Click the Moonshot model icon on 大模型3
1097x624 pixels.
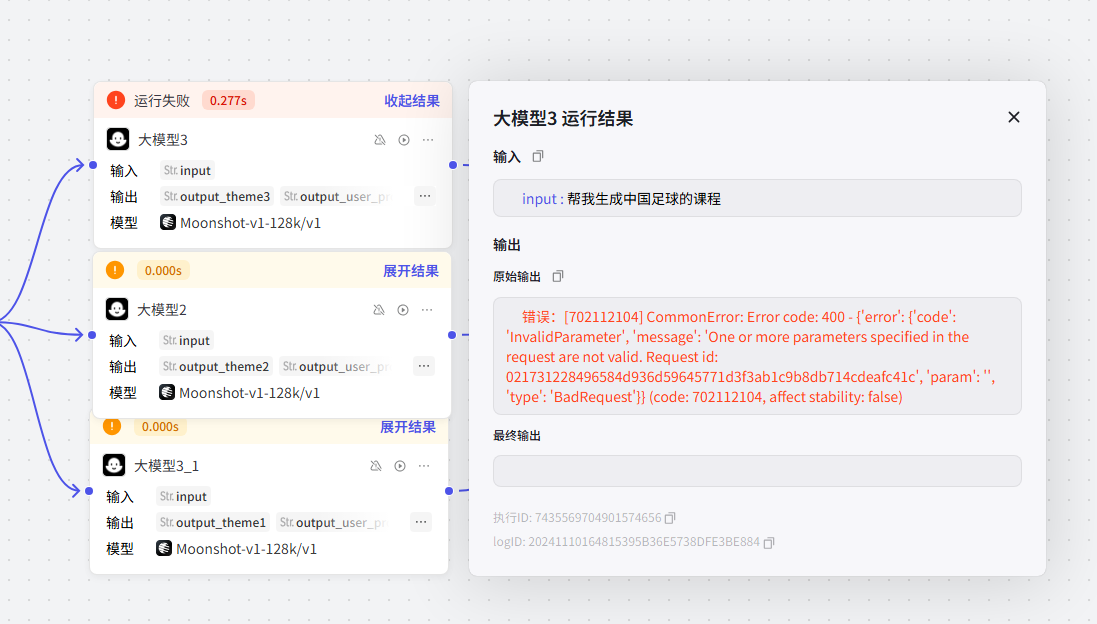[168, 222]
